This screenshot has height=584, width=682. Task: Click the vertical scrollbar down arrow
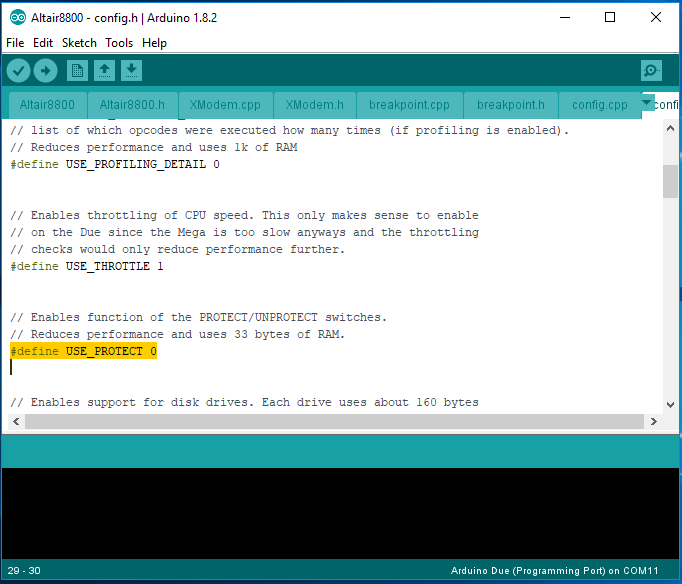(670, 405)
